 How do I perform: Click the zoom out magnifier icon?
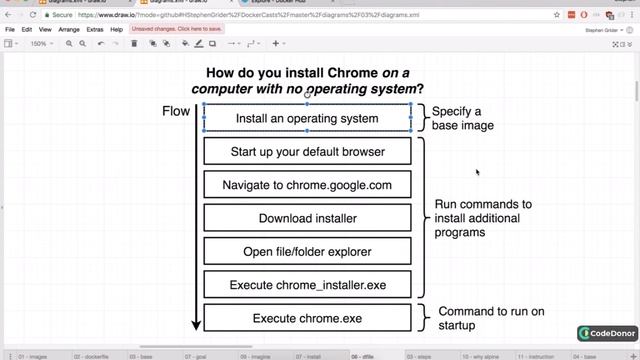[82, 43]
